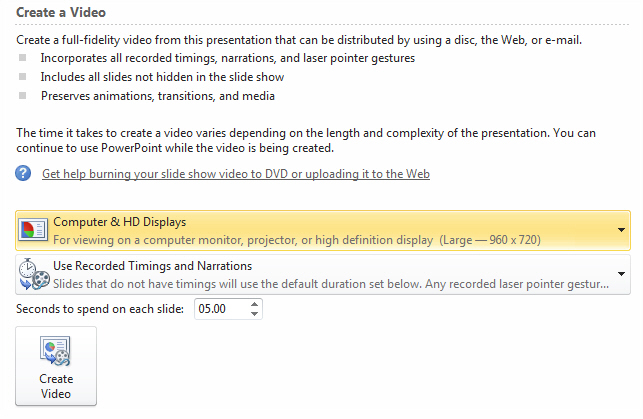Click the 'Create a Video' heading
Screen dimensions: 643x419
[x=61, y=12]
